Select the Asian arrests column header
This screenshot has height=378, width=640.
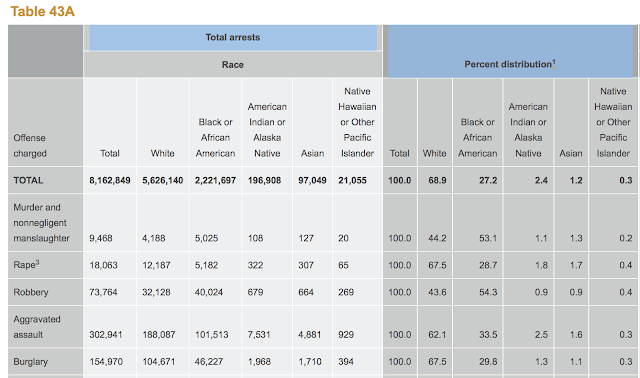(x=313, y=153)
